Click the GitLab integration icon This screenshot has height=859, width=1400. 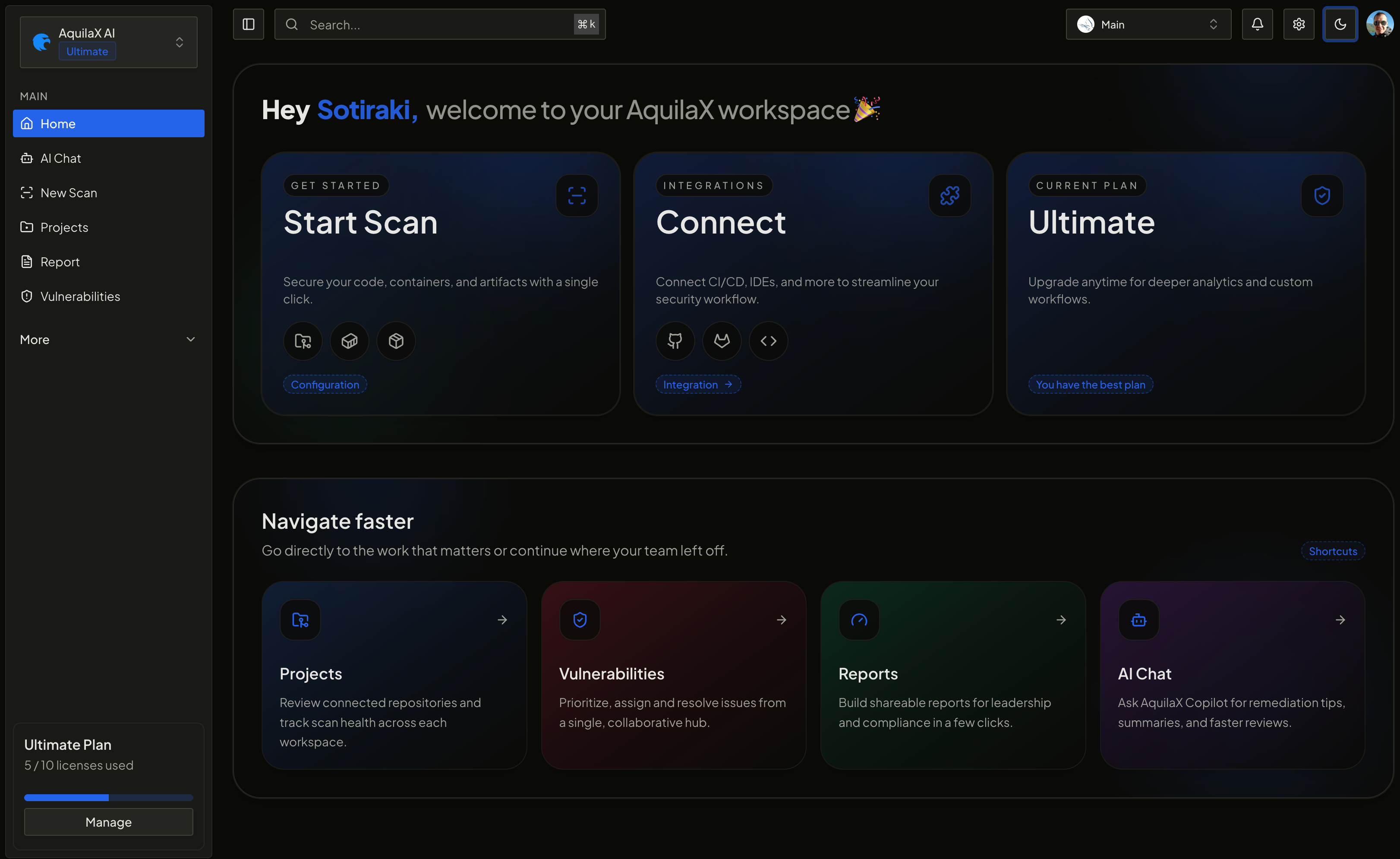click(722, 341)
